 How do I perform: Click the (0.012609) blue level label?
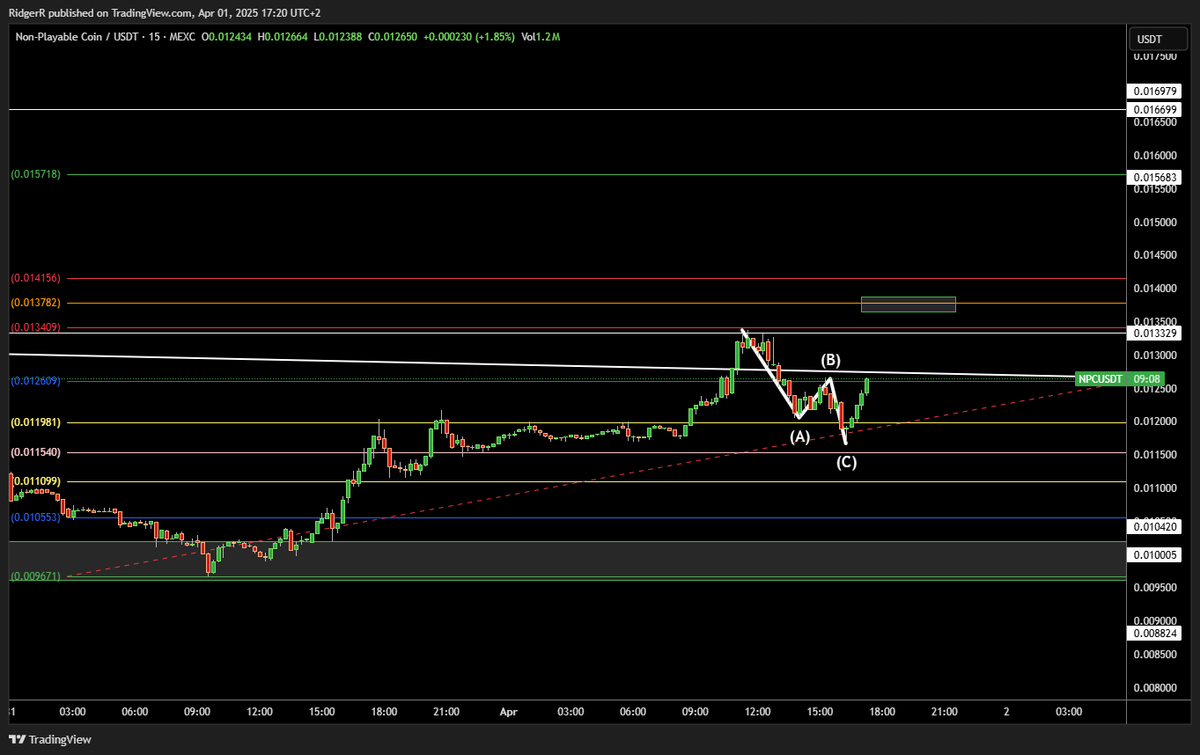point(36,381)
